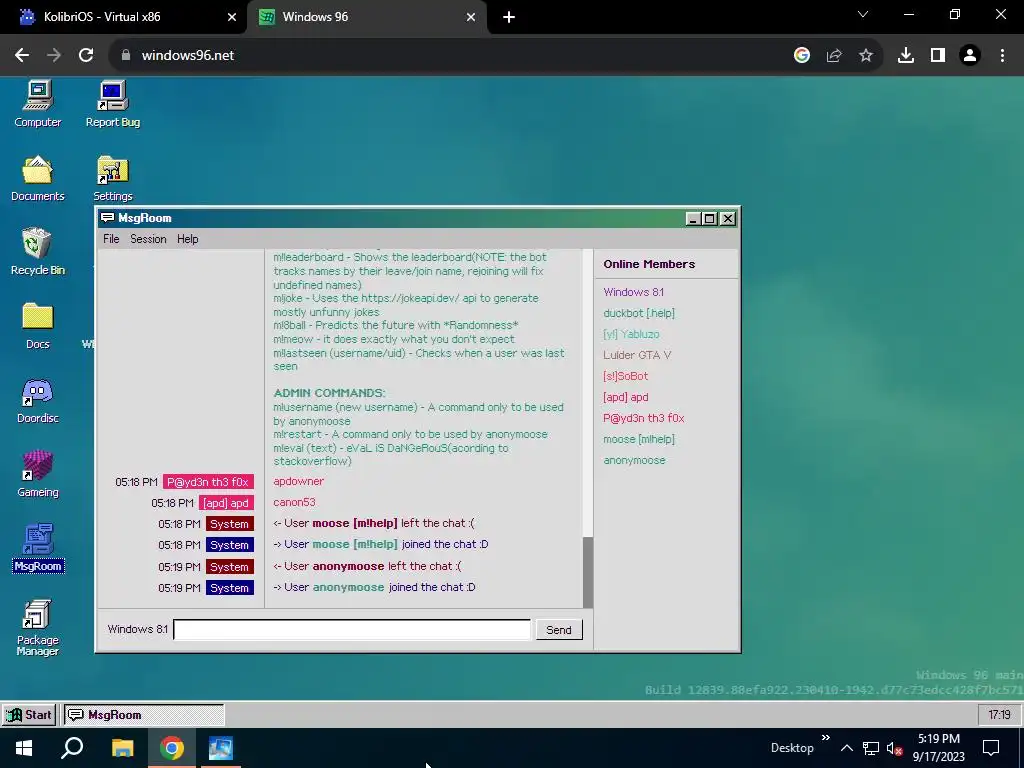Expand the tab search chevron
Screen dimensions: 1024x768
click(863, 14)
